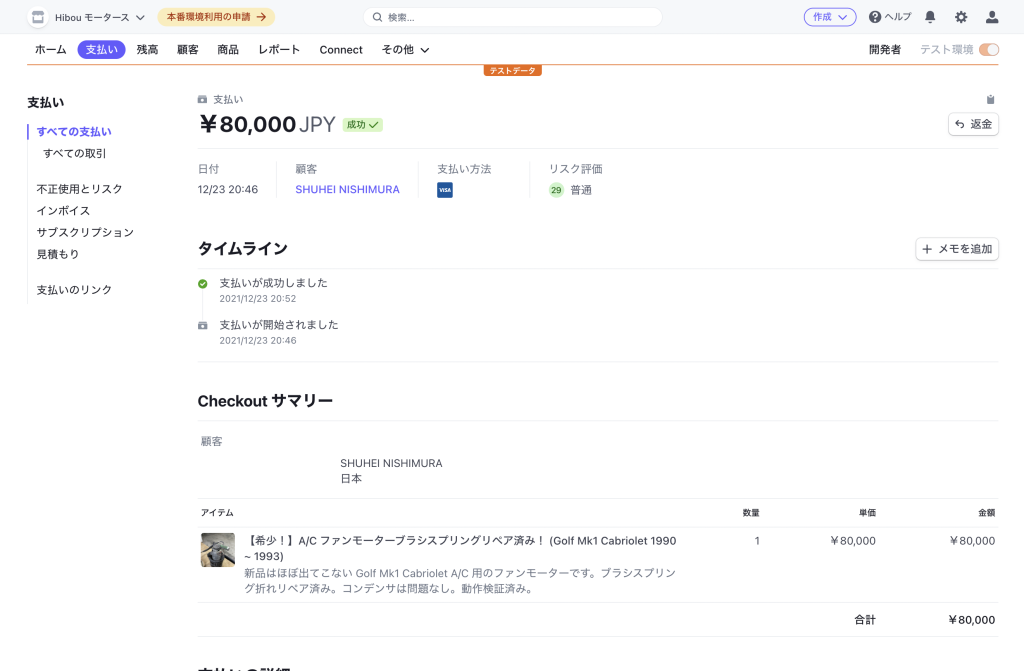Click the search input field
Screen dimensions: 1024x671
[x=512, y=17]
